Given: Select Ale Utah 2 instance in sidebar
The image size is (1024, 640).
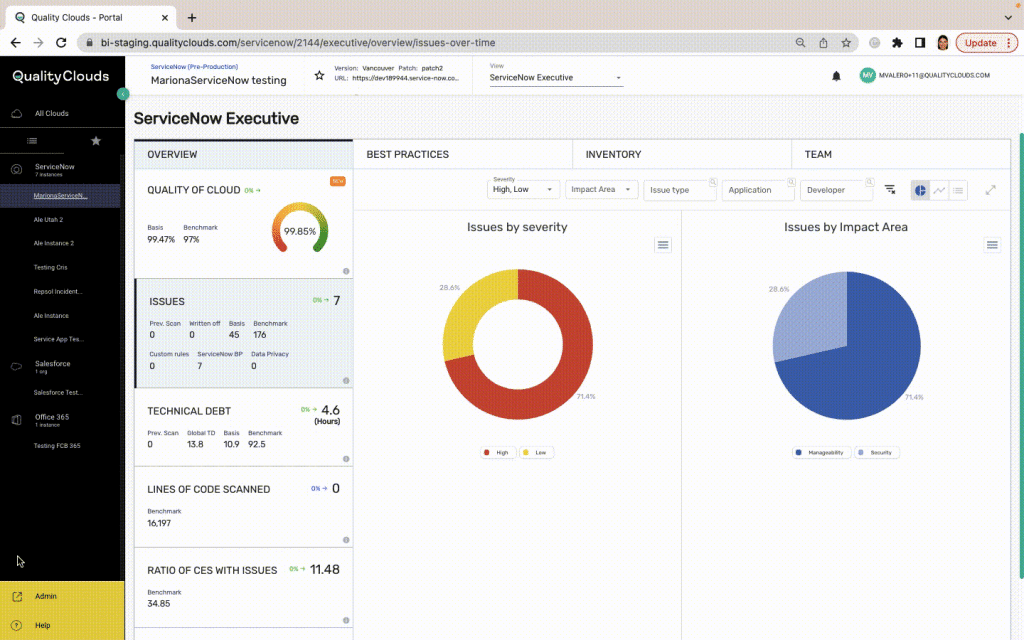Looking at the screenshot, I should tap(48, 219).
